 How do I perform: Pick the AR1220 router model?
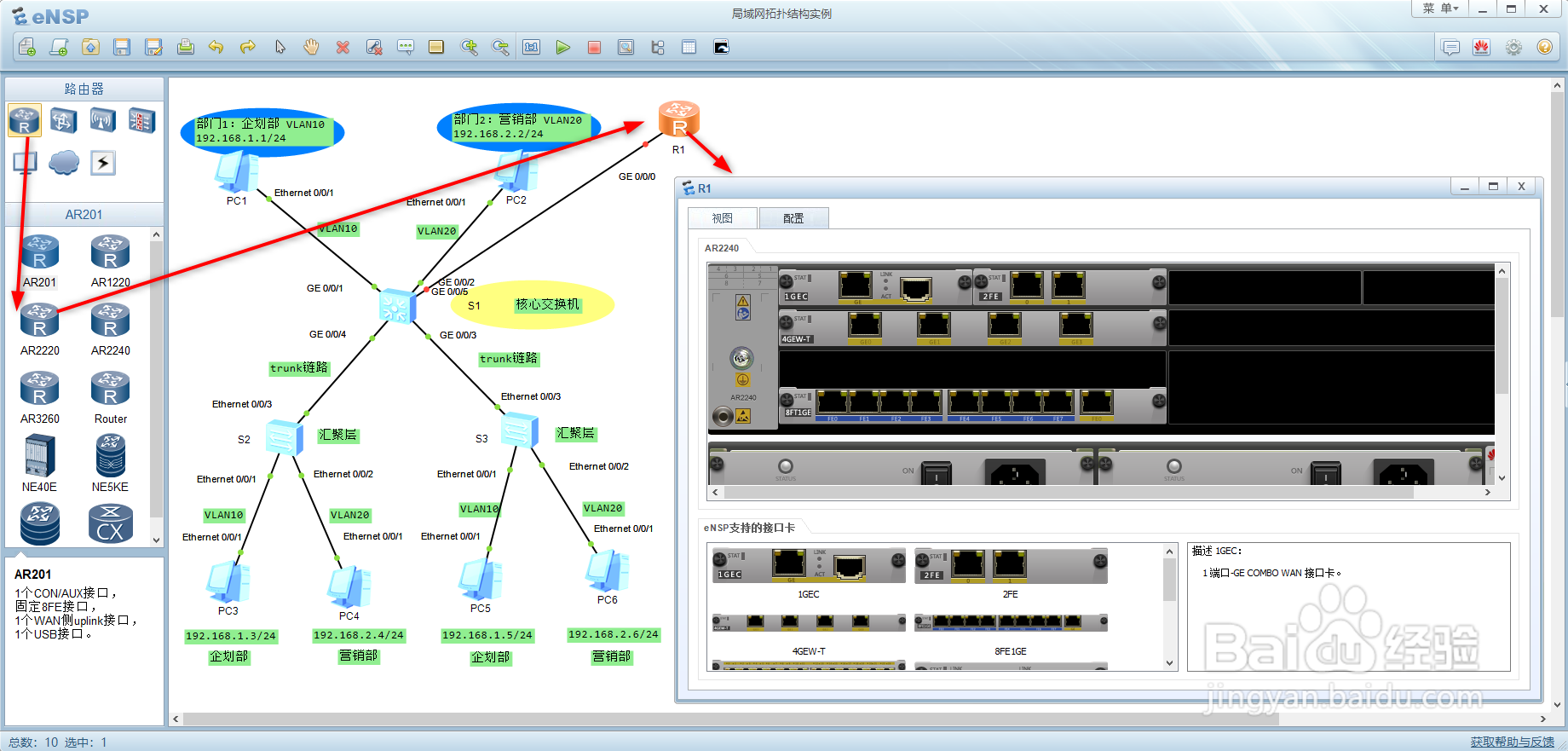(x=111, y=262)
